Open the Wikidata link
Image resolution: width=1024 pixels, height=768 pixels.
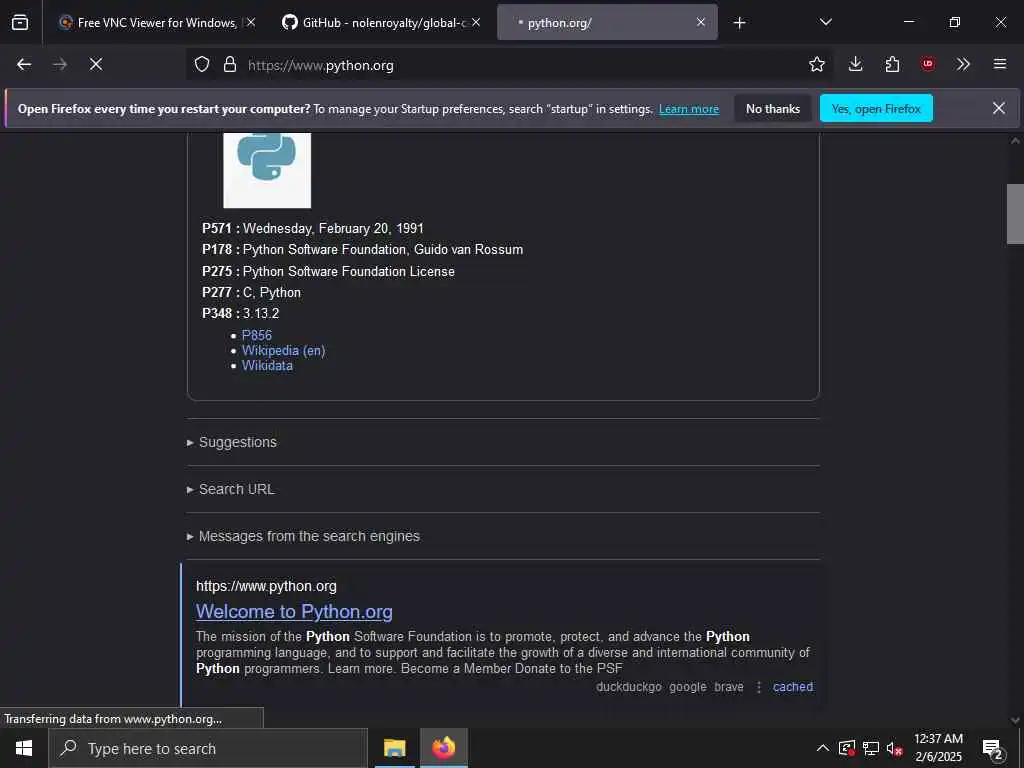click(x=267, y=366)
